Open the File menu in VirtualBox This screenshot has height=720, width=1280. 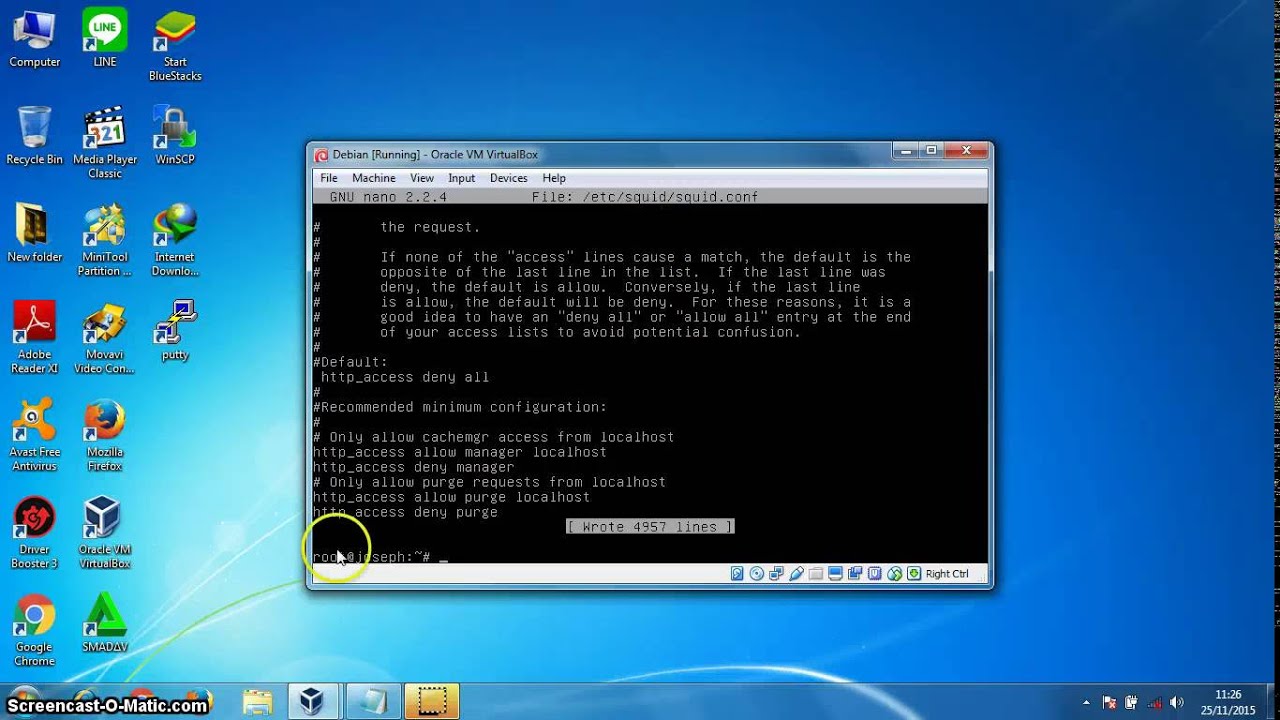pos(329,178)
